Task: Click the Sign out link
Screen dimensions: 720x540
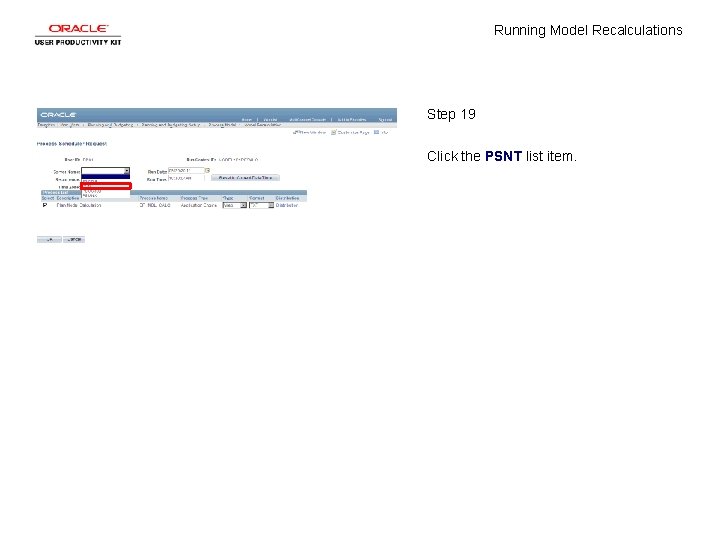Action: (385, 119)
